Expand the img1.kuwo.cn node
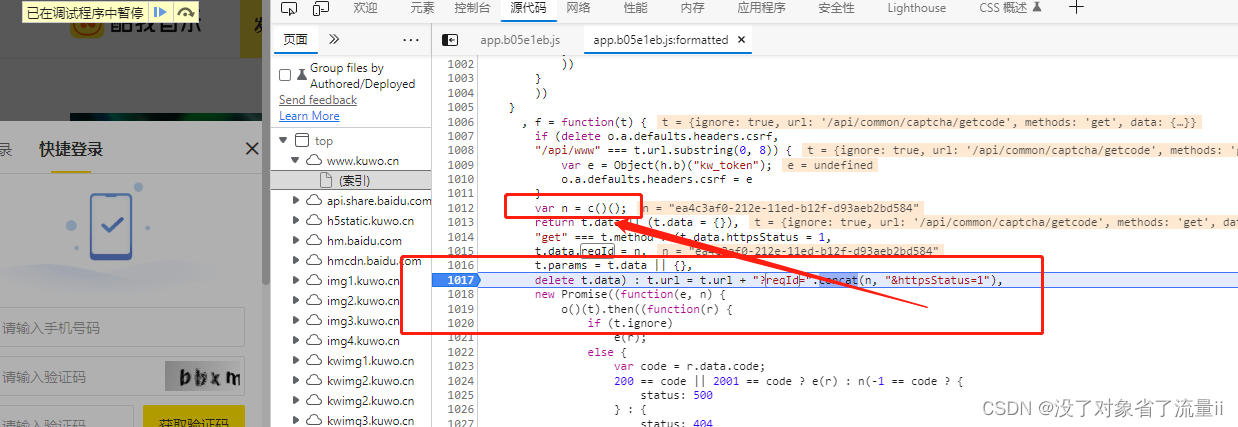The width and height of the screenshot is (1238, 427). pos(296,281)
